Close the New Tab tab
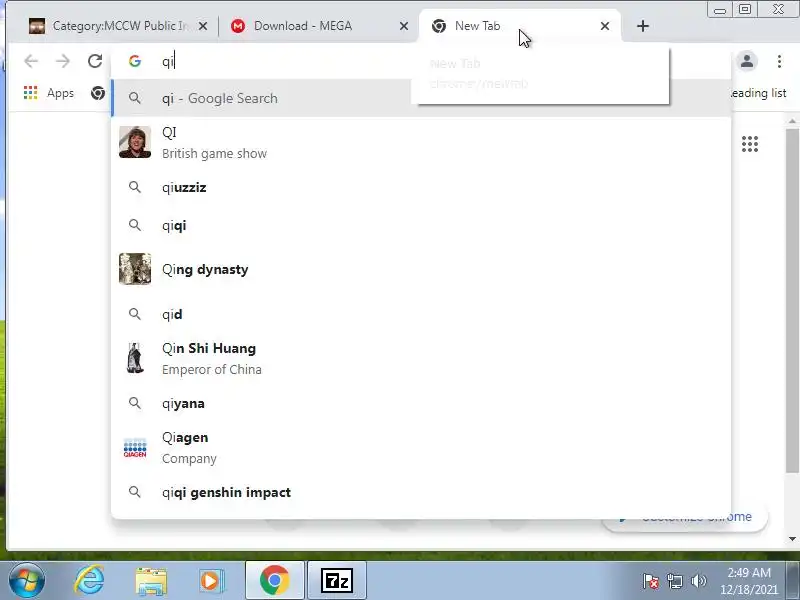 [x=605, y=26]
